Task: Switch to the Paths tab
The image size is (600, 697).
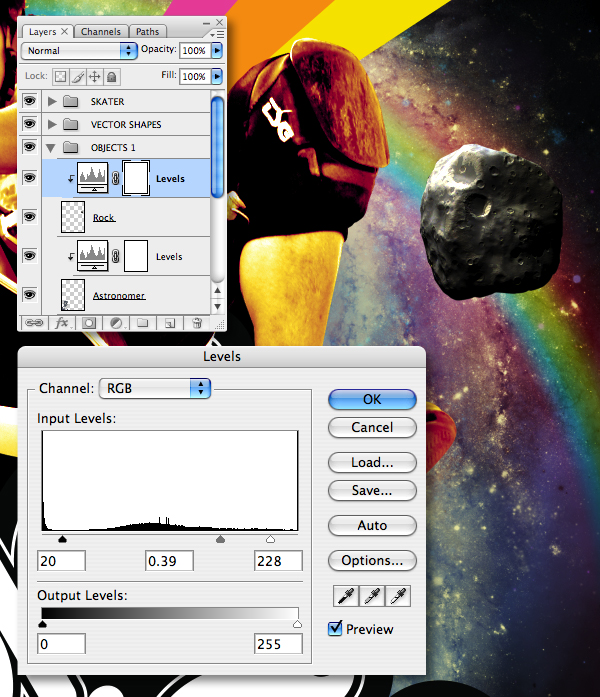Action: pyautogui.click(x=148, y=32)
